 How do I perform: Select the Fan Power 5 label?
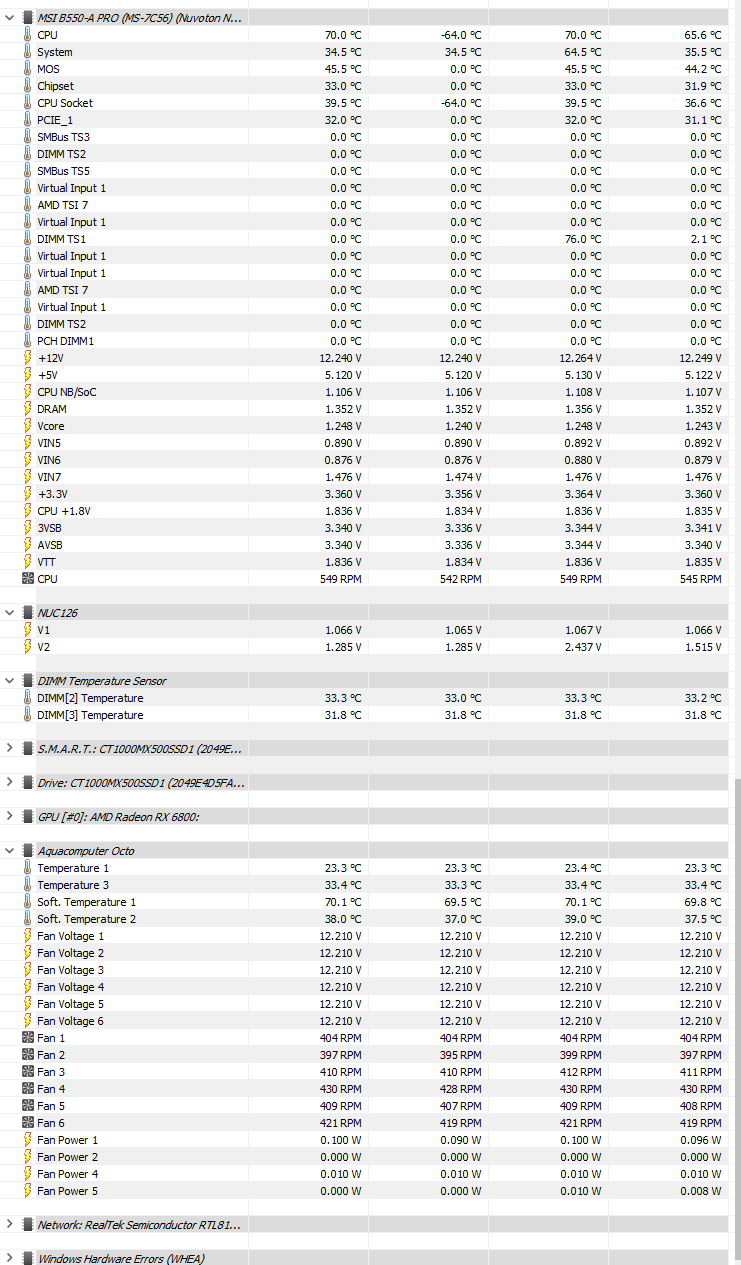point(68,1191)
